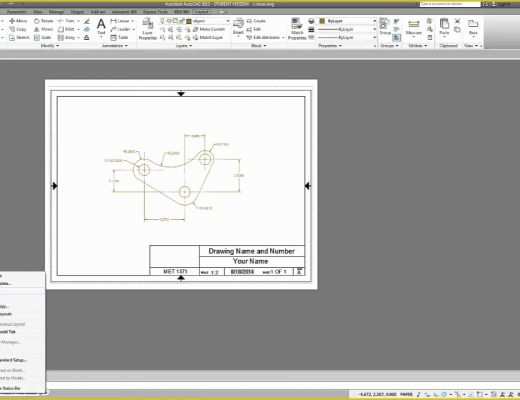Click Create block button

(256, 21)
